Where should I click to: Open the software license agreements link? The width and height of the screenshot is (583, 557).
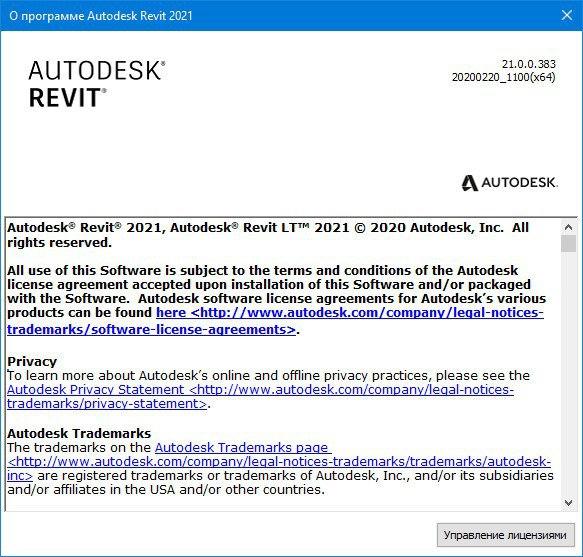(x=275, y=321)
